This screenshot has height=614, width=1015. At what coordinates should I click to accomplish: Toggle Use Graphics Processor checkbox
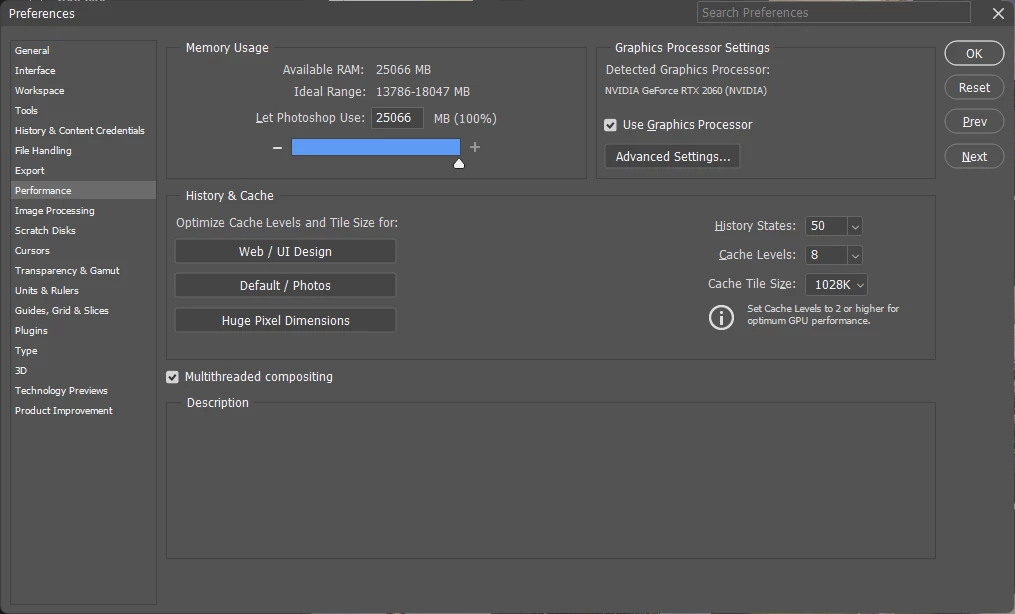(610, 125)
